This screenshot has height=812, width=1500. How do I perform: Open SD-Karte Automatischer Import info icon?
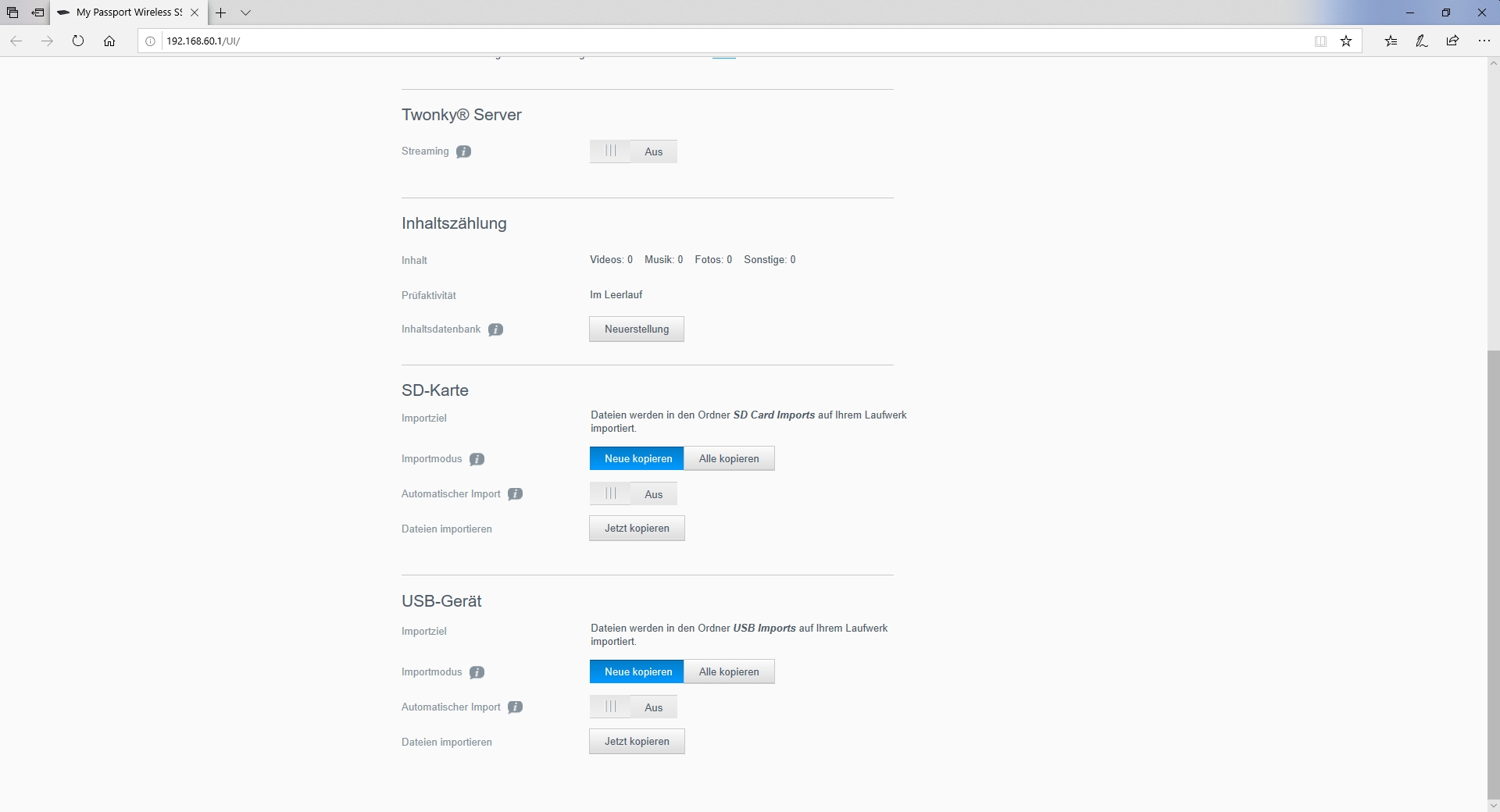[x=515, y=494]
